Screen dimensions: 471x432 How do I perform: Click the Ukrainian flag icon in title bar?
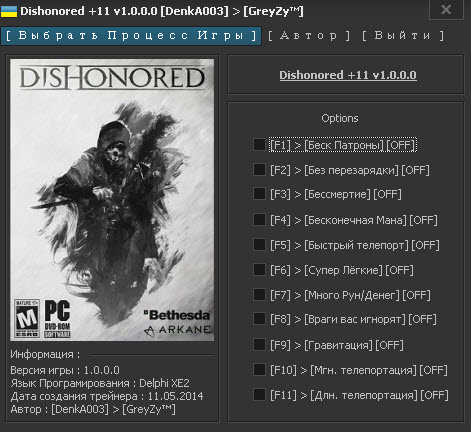coord(9,11)
